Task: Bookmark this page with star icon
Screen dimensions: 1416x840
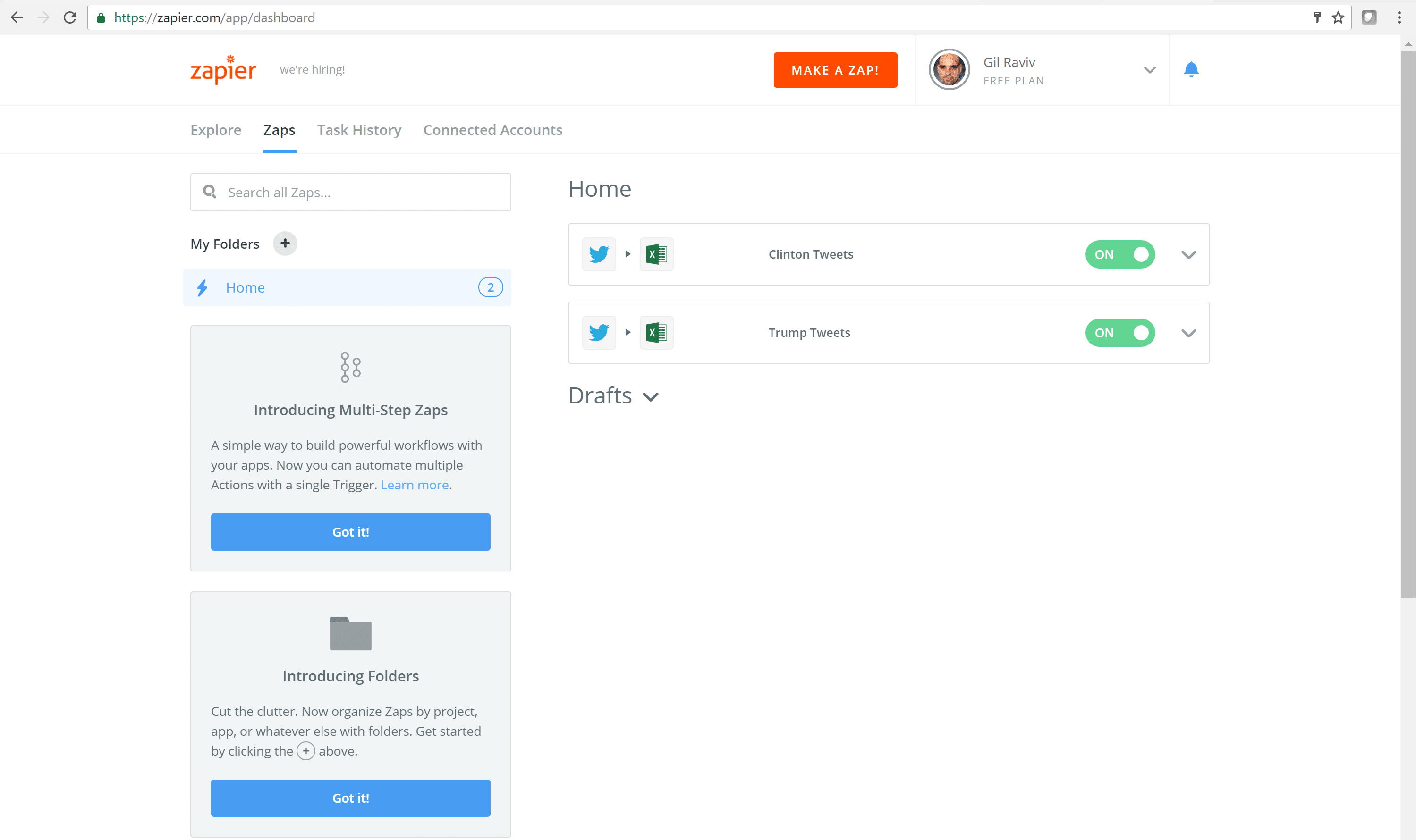Action: [x=1338, y=17]
